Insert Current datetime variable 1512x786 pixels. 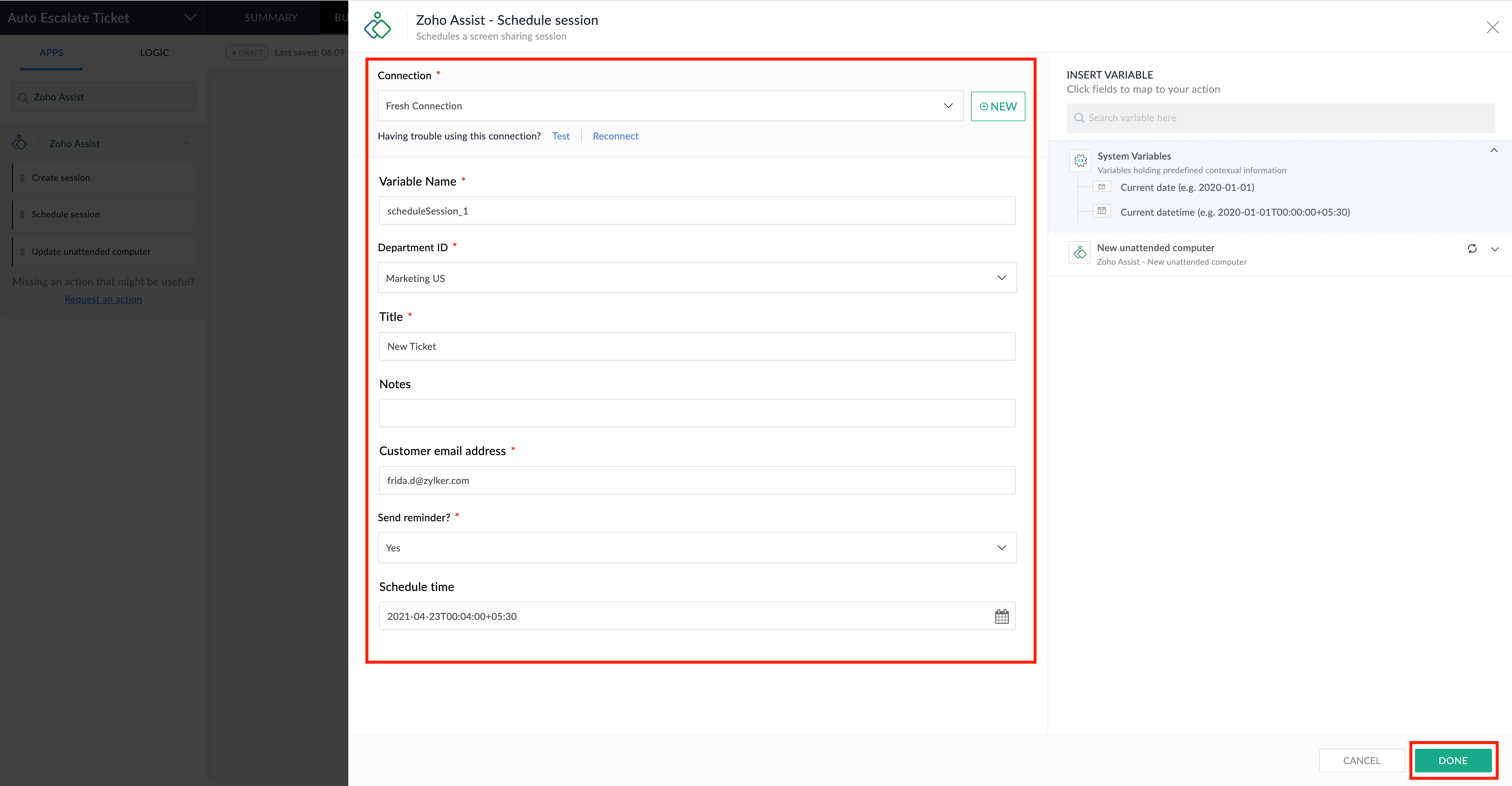click(x=1234, y=212)
